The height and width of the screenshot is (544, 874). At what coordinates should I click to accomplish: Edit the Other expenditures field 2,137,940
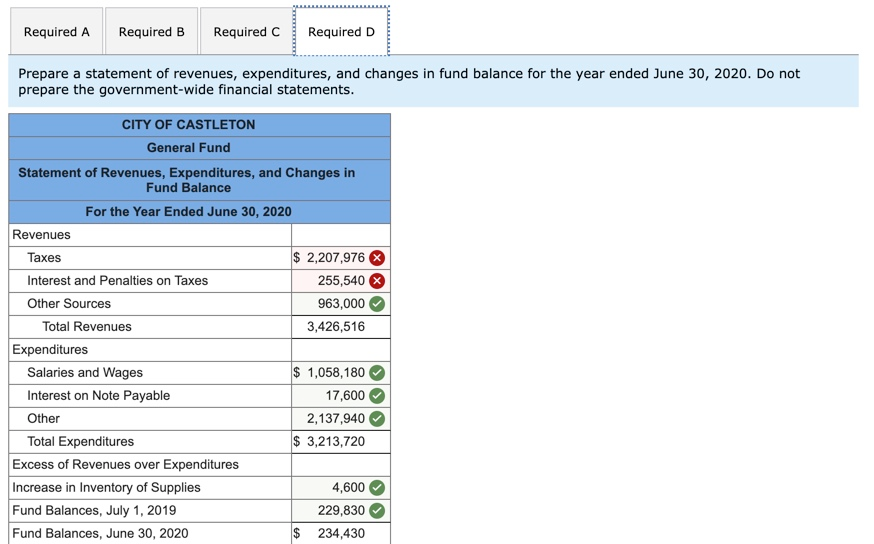click(x=341, y=419)
